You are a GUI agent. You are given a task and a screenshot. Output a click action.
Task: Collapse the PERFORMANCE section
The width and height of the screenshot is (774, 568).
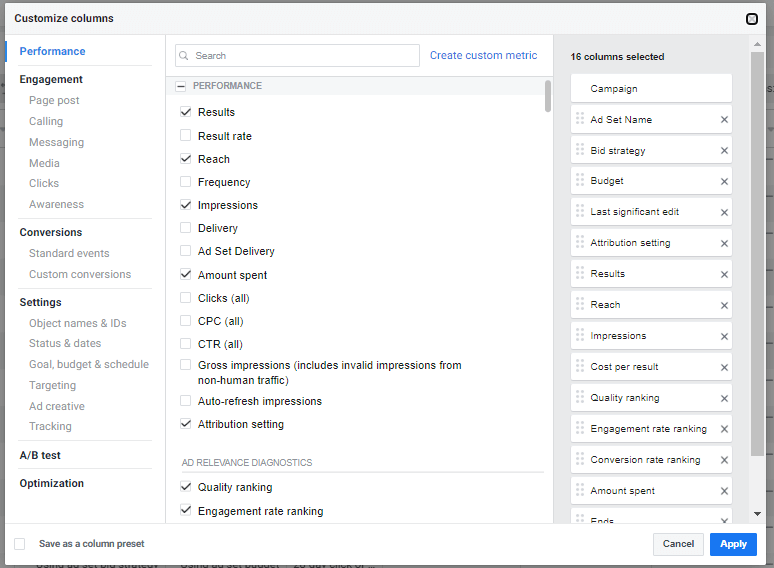coord(181,86)
